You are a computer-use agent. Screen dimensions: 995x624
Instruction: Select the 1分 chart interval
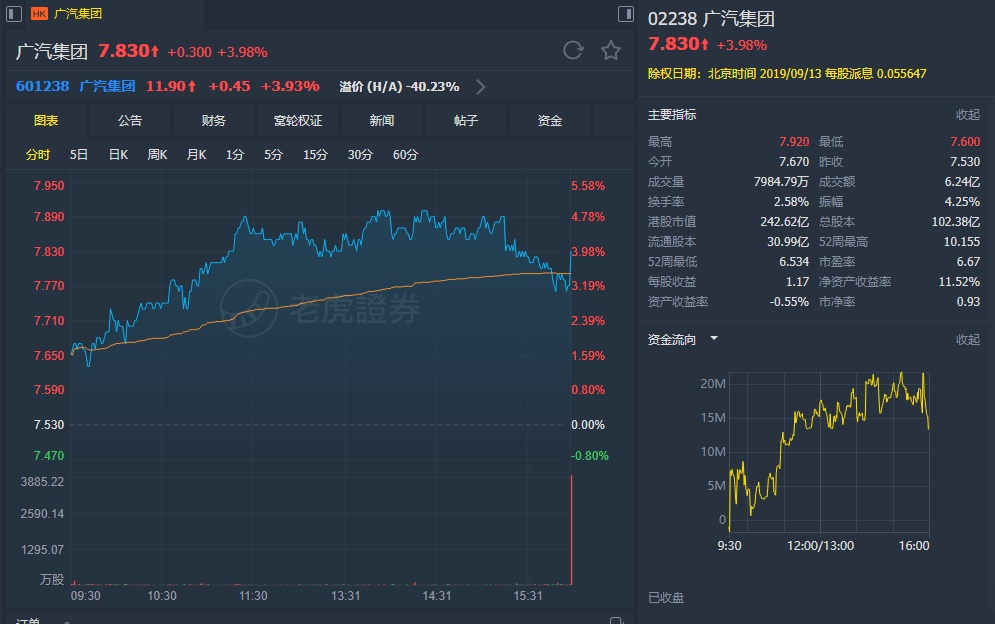pos(235,155)
